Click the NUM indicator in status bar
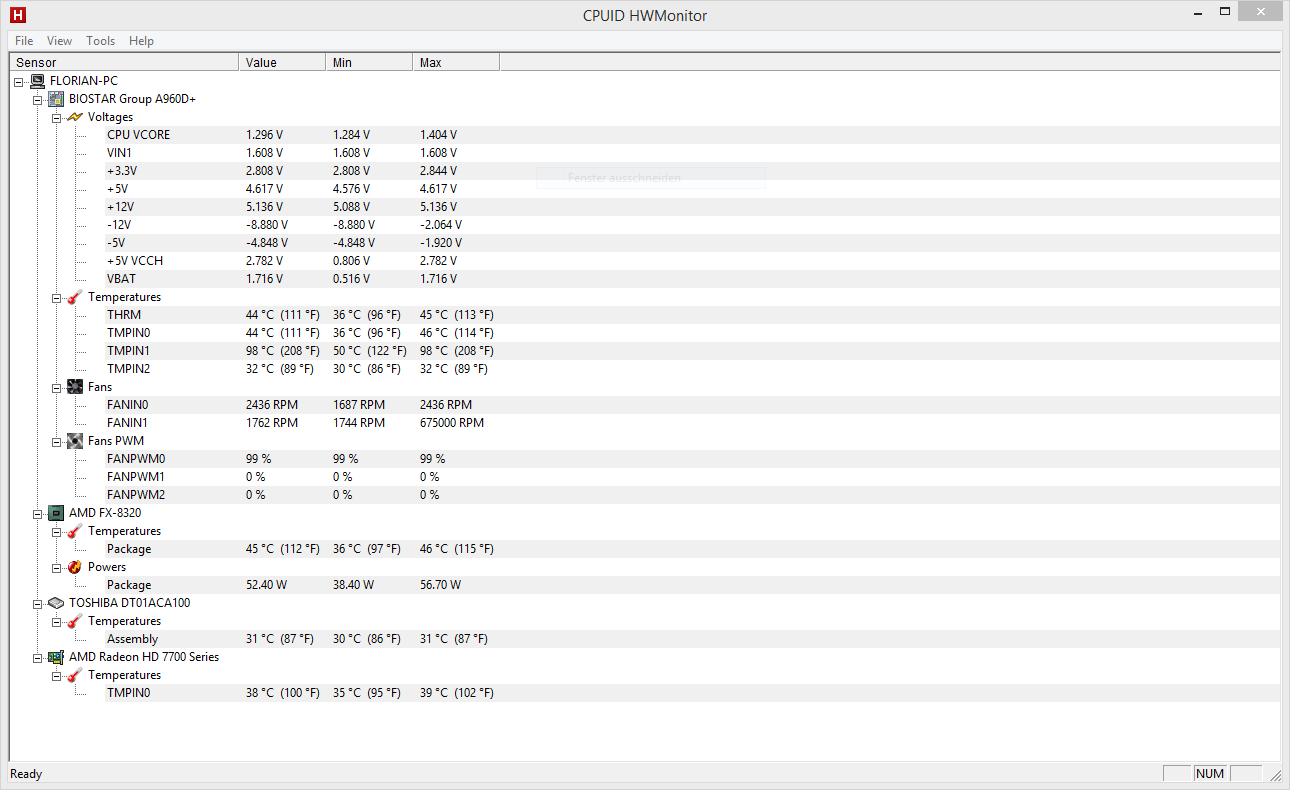1290x790 pixels. tap(1210, 773)
